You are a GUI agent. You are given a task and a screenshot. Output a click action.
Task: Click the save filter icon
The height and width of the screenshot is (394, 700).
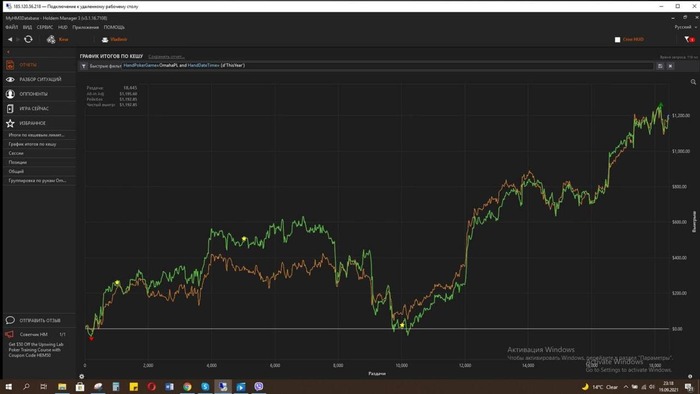click(x=660, y=66)
